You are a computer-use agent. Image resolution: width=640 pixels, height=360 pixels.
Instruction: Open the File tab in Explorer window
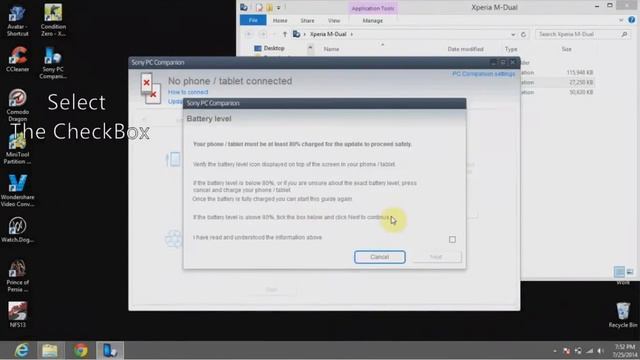(x=253, y=20)
